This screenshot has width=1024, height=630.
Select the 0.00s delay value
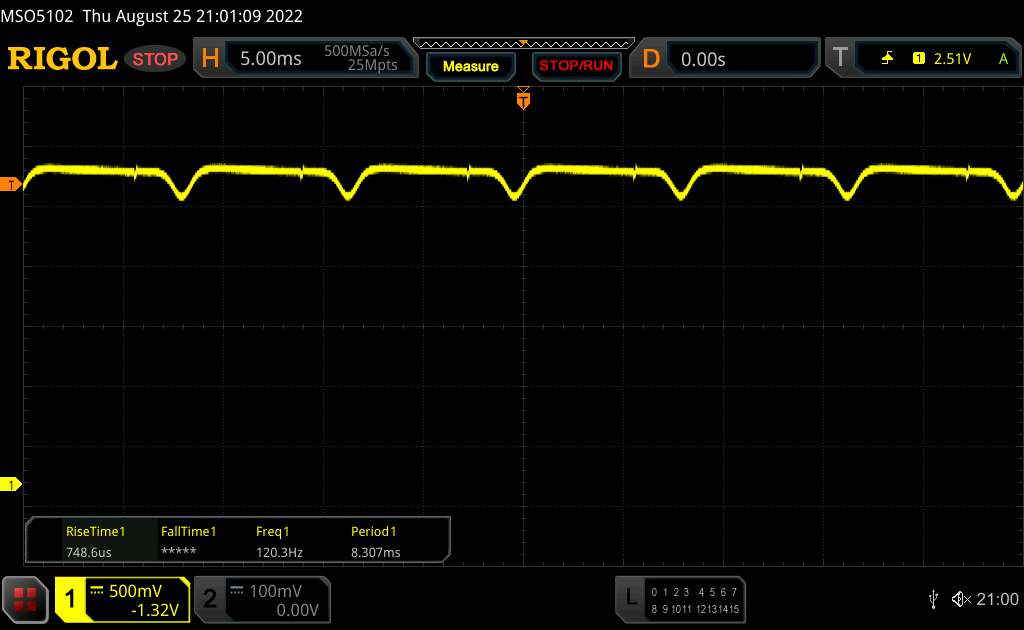[x=703, y=59]
